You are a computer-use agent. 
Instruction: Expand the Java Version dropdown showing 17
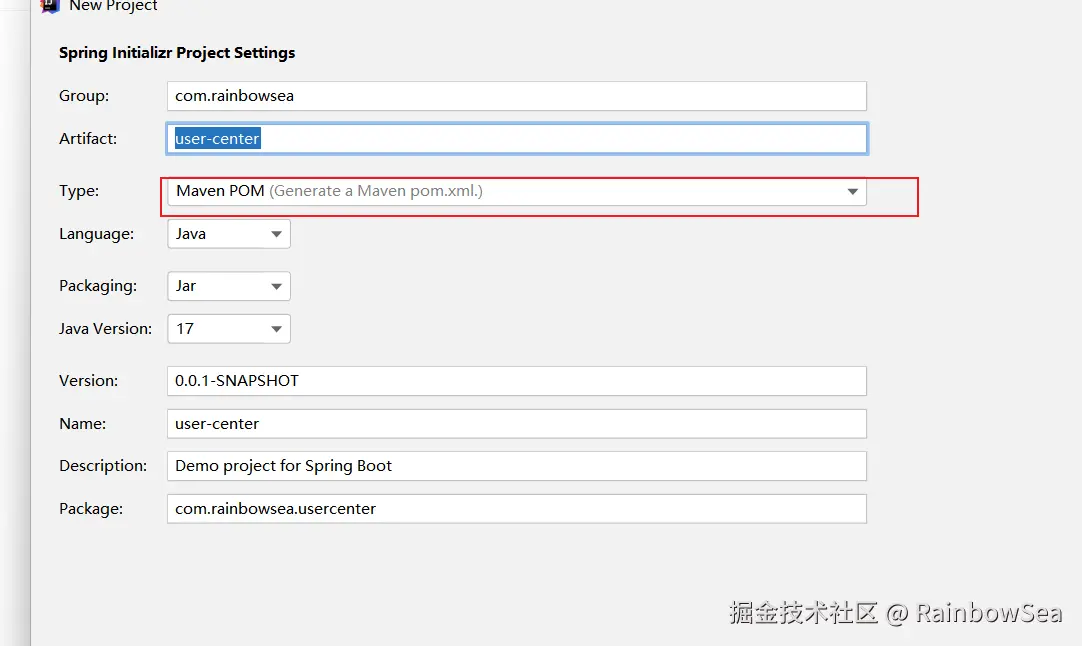click(229, 329)
